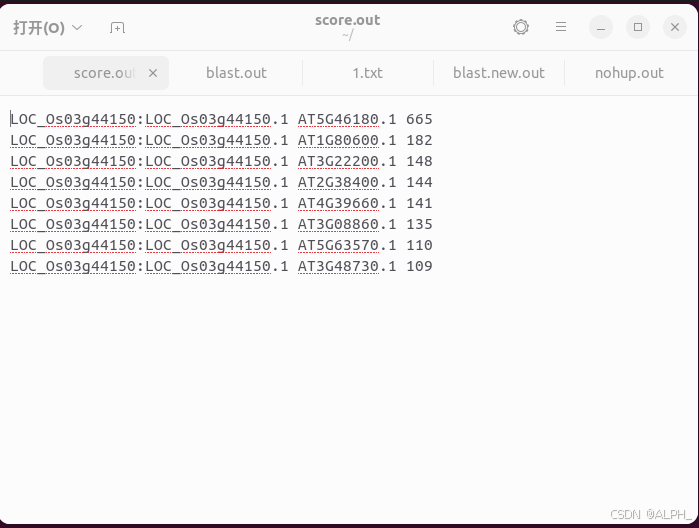Click the score value 135
Screen dimensions: 699x528
point(419,224)
